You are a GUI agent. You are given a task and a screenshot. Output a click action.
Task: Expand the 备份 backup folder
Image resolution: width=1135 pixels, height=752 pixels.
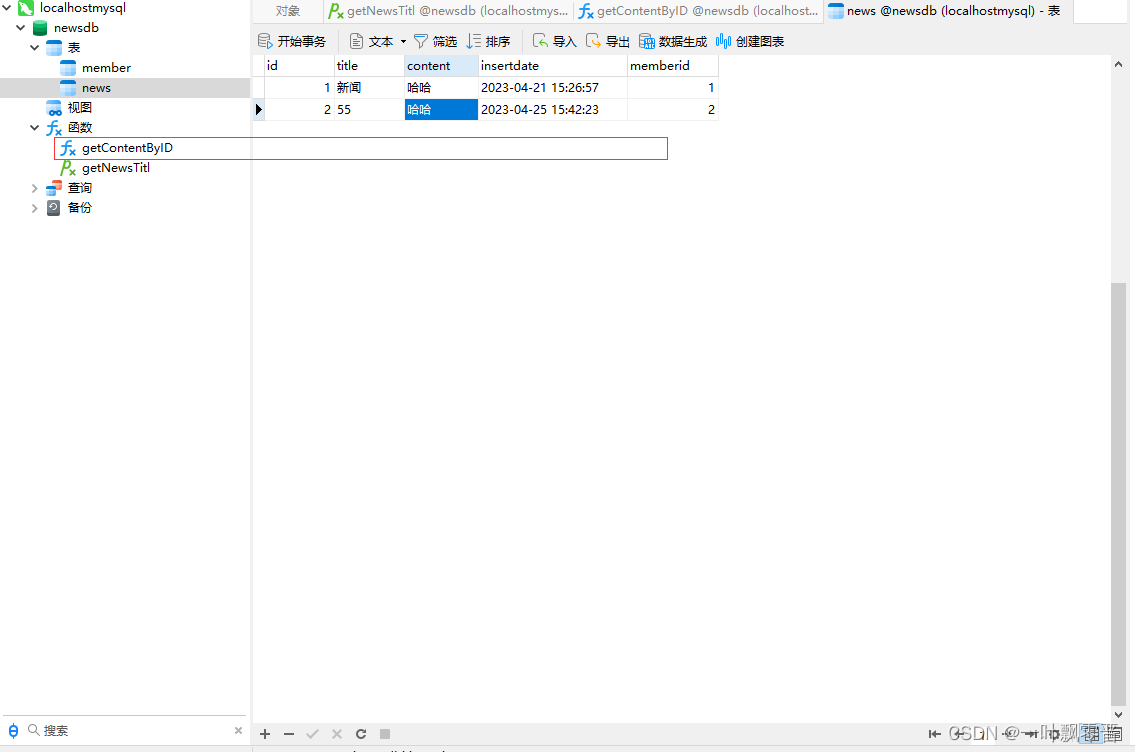(34, 208)
